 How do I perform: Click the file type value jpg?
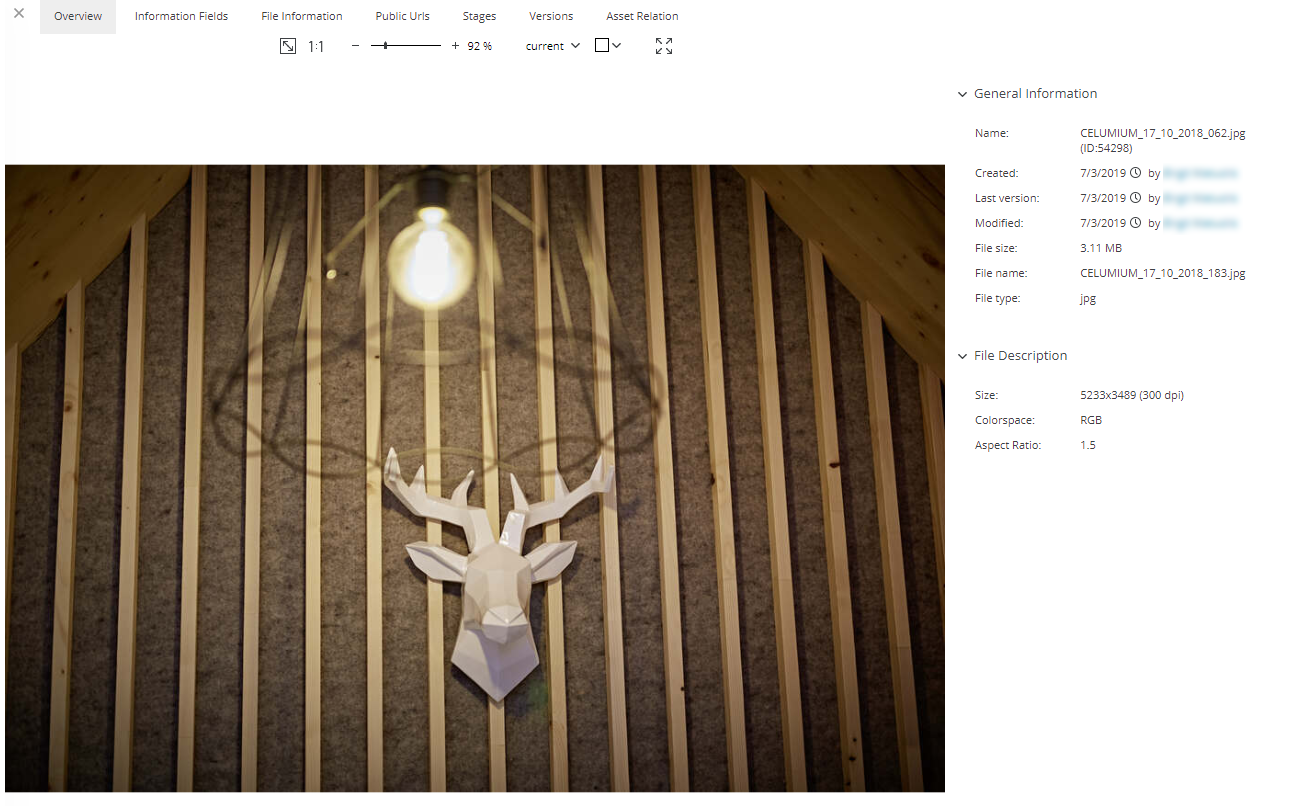coord(1088,298)
